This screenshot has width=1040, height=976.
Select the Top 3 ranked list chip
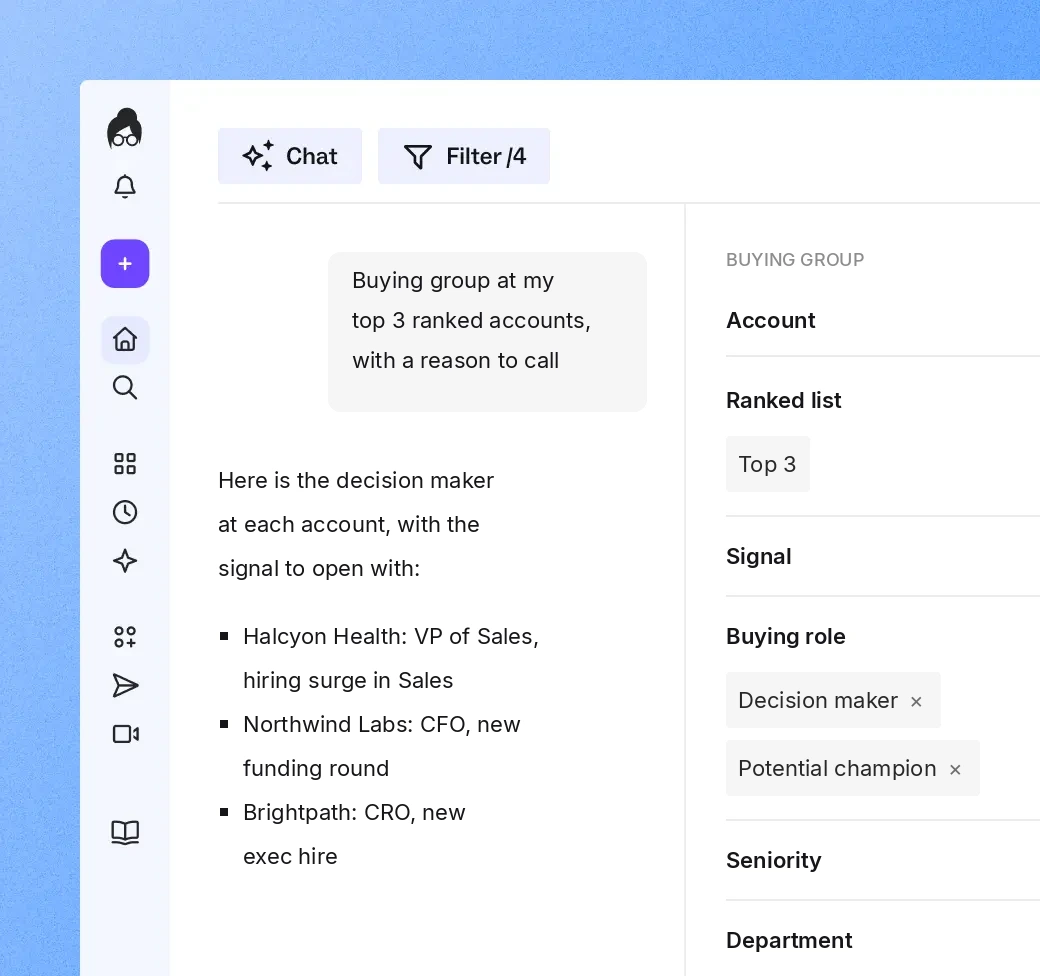tap(767, 464)
